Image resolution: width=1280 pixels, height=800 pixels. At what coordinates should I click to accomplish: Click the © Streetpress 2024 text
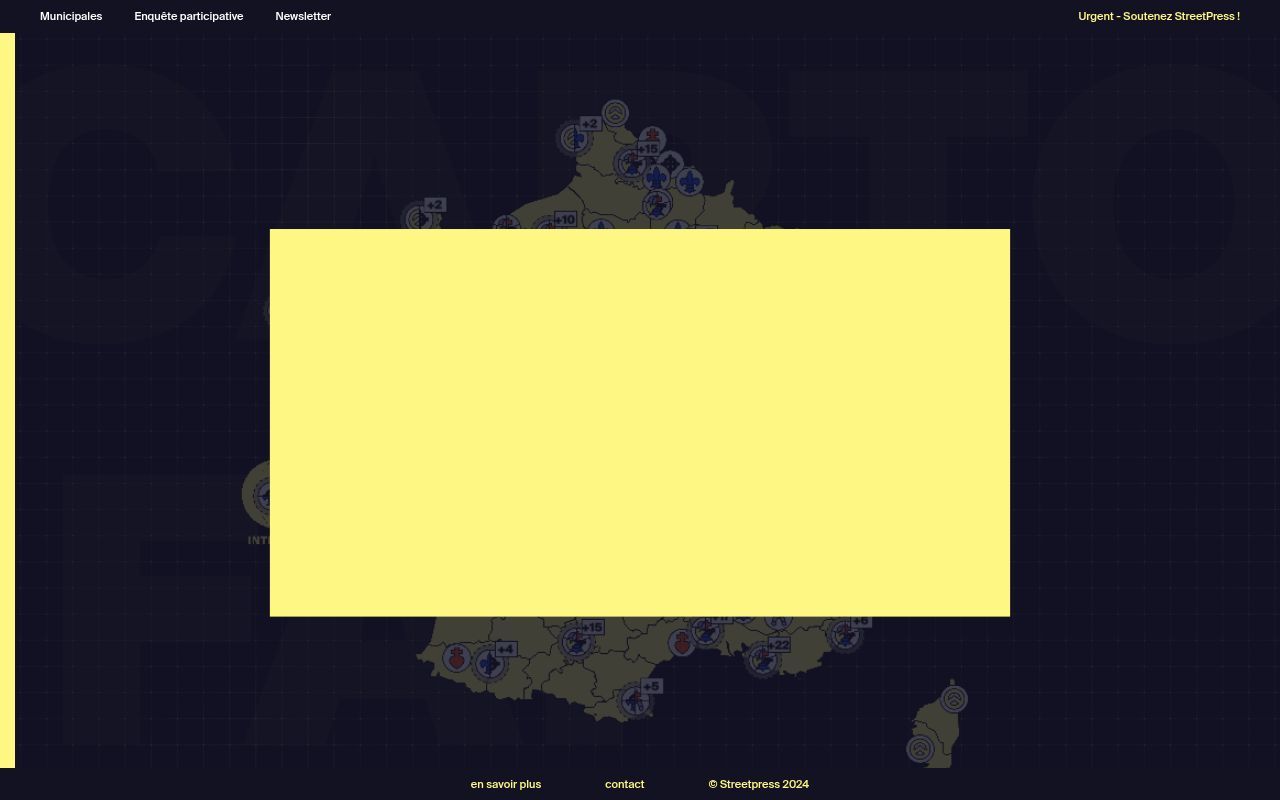tap(759, 784)
